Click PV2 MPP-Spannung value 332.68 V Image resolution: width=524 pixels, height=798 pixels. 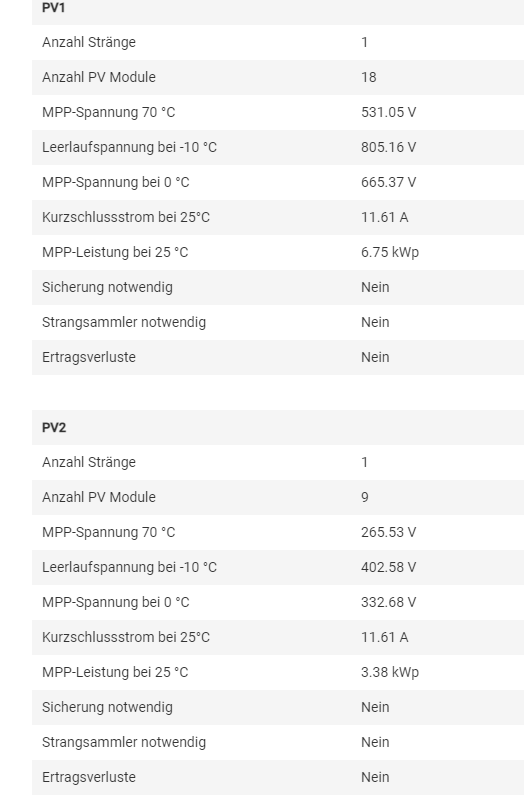point(389,603)
